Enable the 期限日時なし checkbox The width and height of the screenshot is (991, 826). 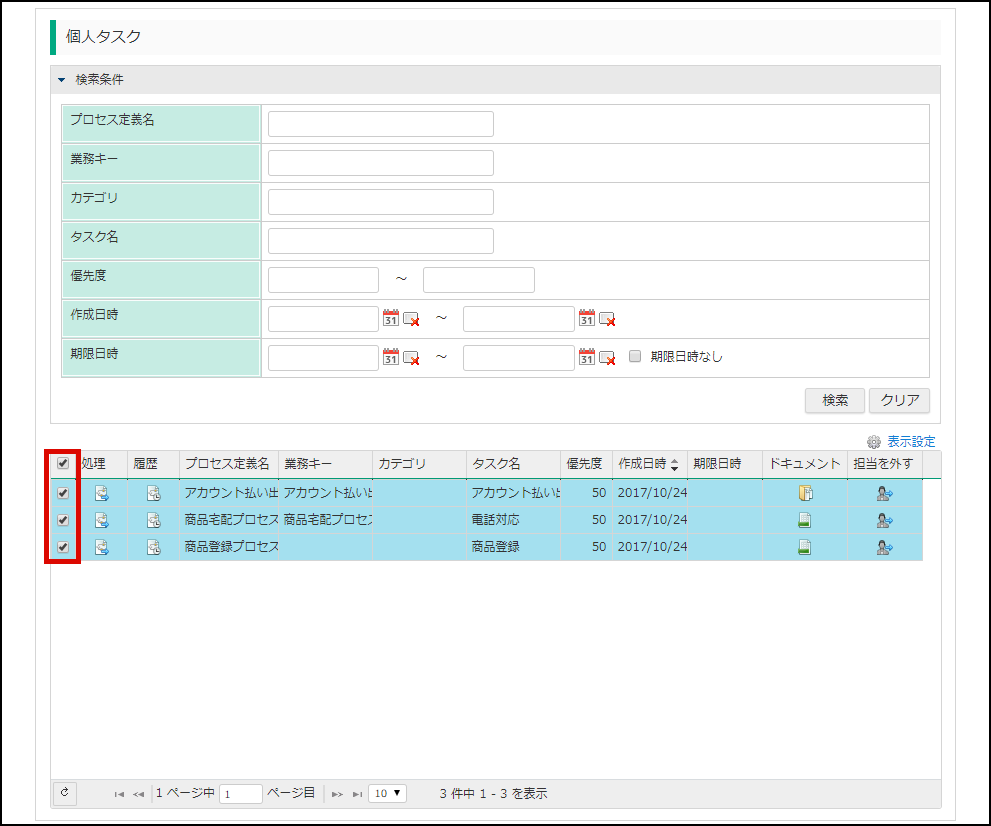635,356
